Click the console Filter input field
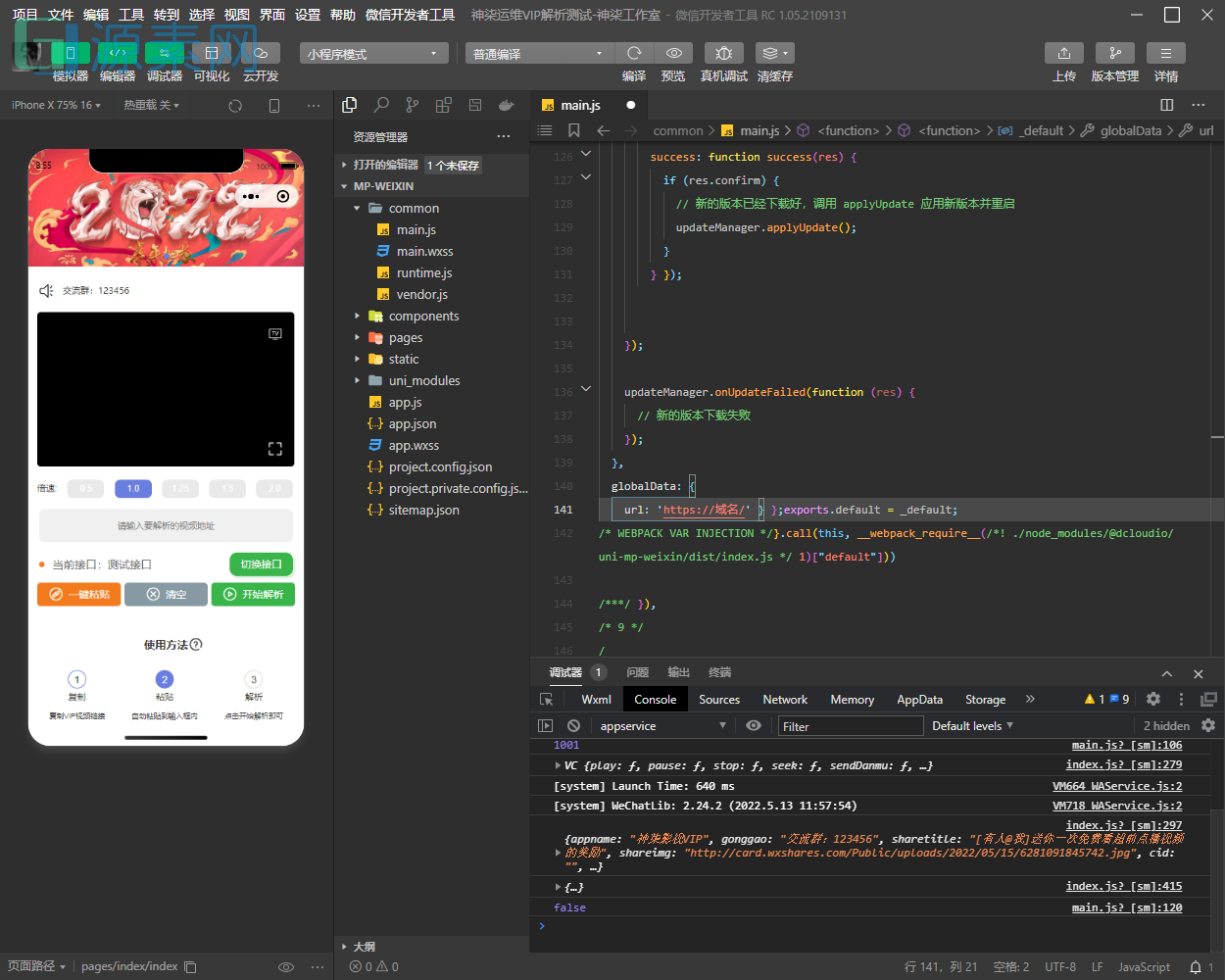The width and height of the screenshot is (1225, 980). pos(850,726)
